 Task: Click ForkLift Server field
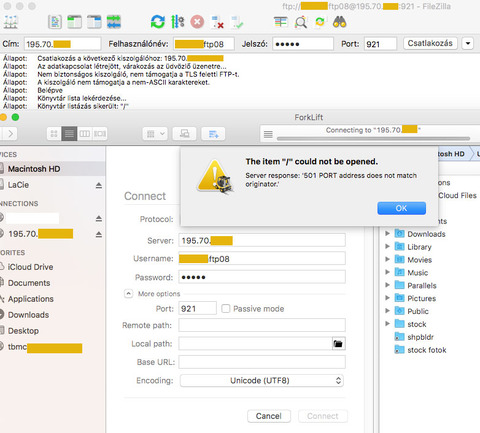tap(262, 240)
